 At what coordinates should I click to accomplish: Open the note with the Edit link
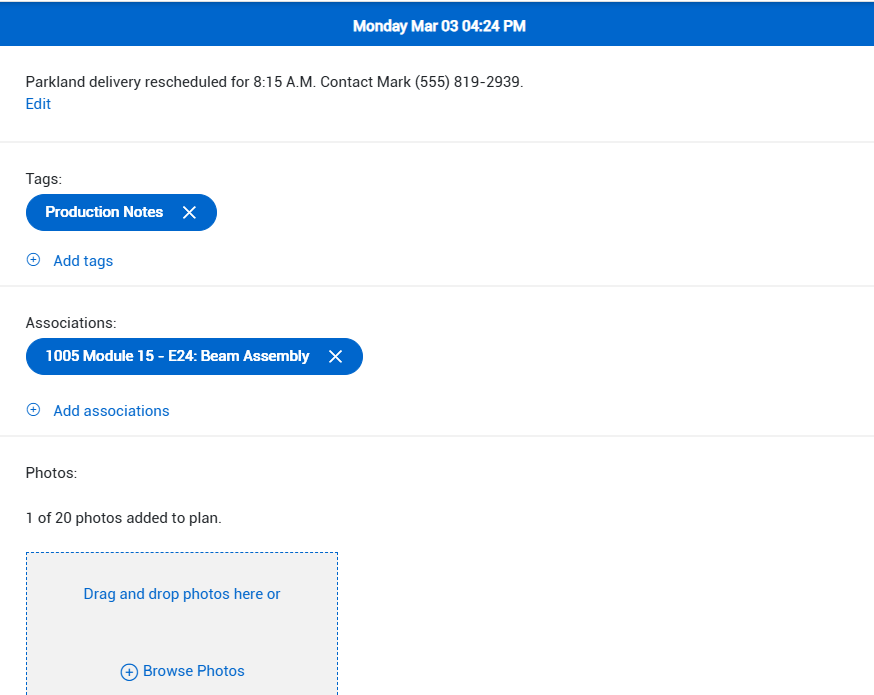38,104
